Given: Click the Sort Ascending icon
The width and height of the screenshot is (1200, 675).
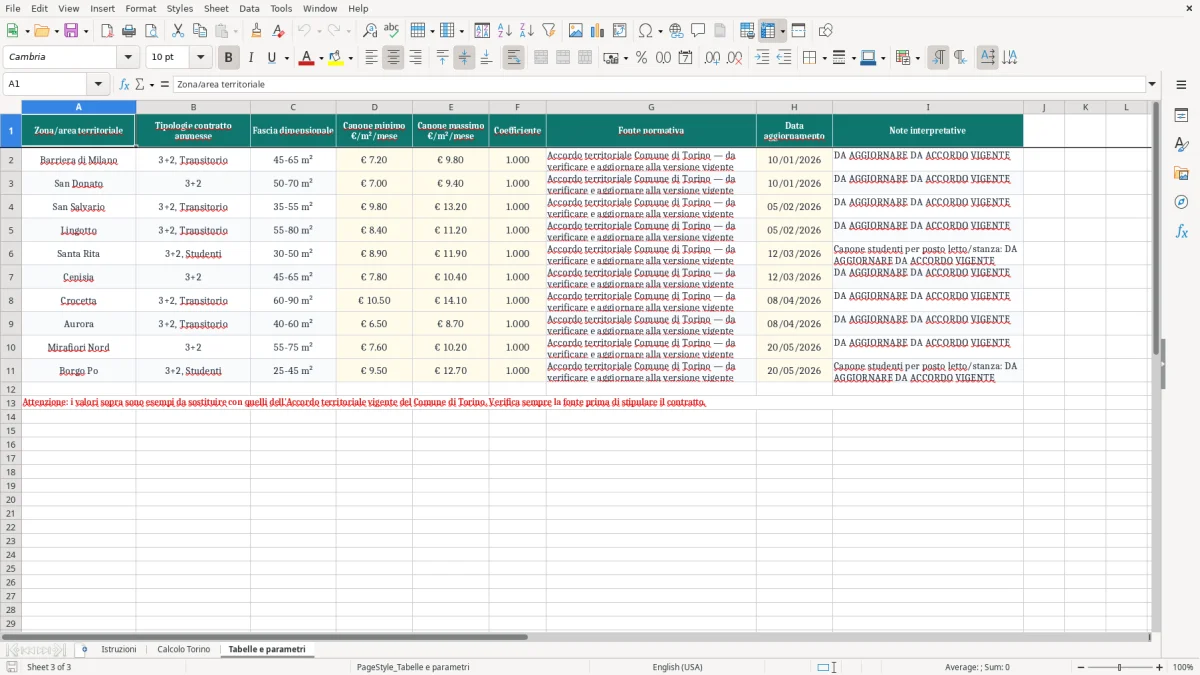Looking at the screenshot, I should 505,31.
